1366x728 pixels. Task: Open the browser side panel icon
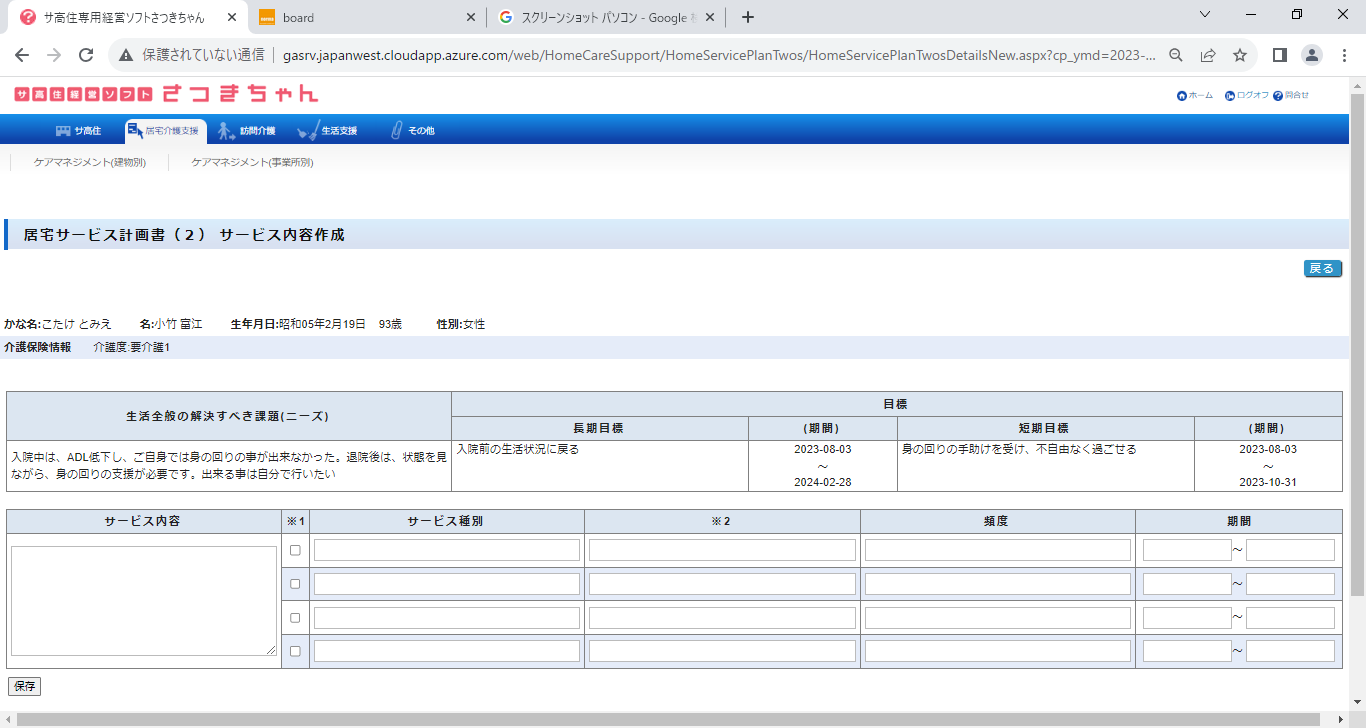click(x=1279, y=55)
